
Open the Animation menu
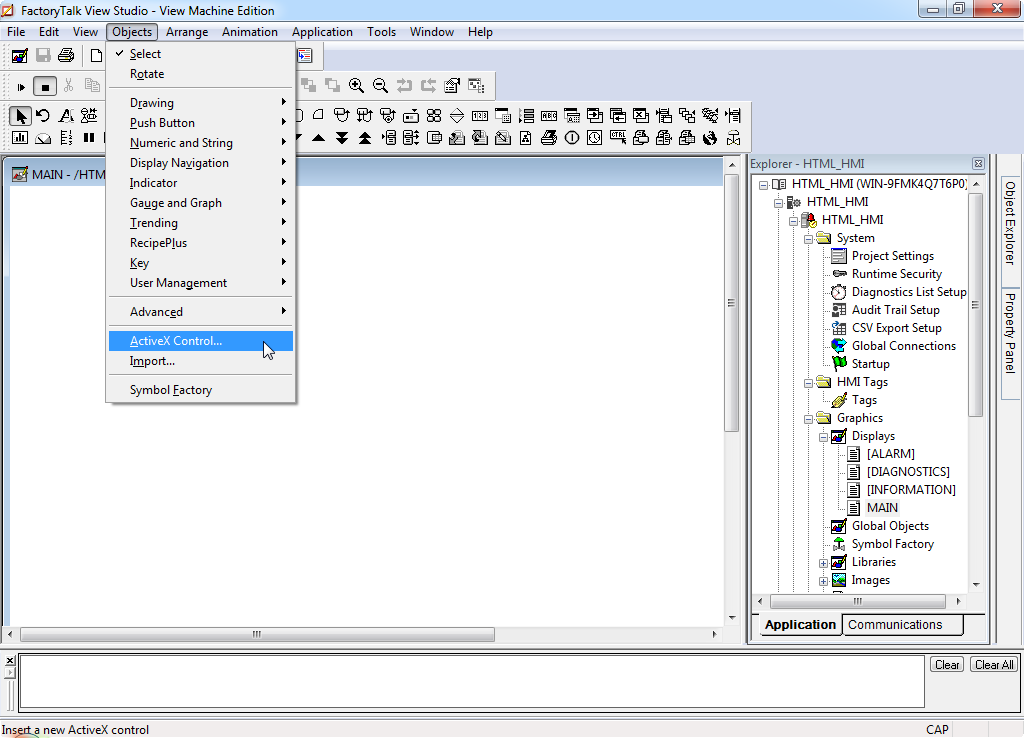point(249,32)
